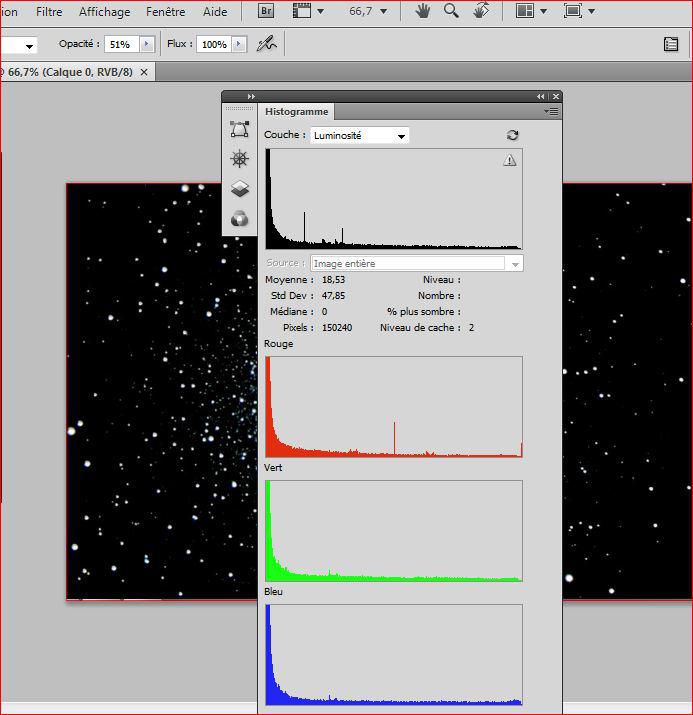Open the Couche Luminosité dropdown

coord(360,135)
